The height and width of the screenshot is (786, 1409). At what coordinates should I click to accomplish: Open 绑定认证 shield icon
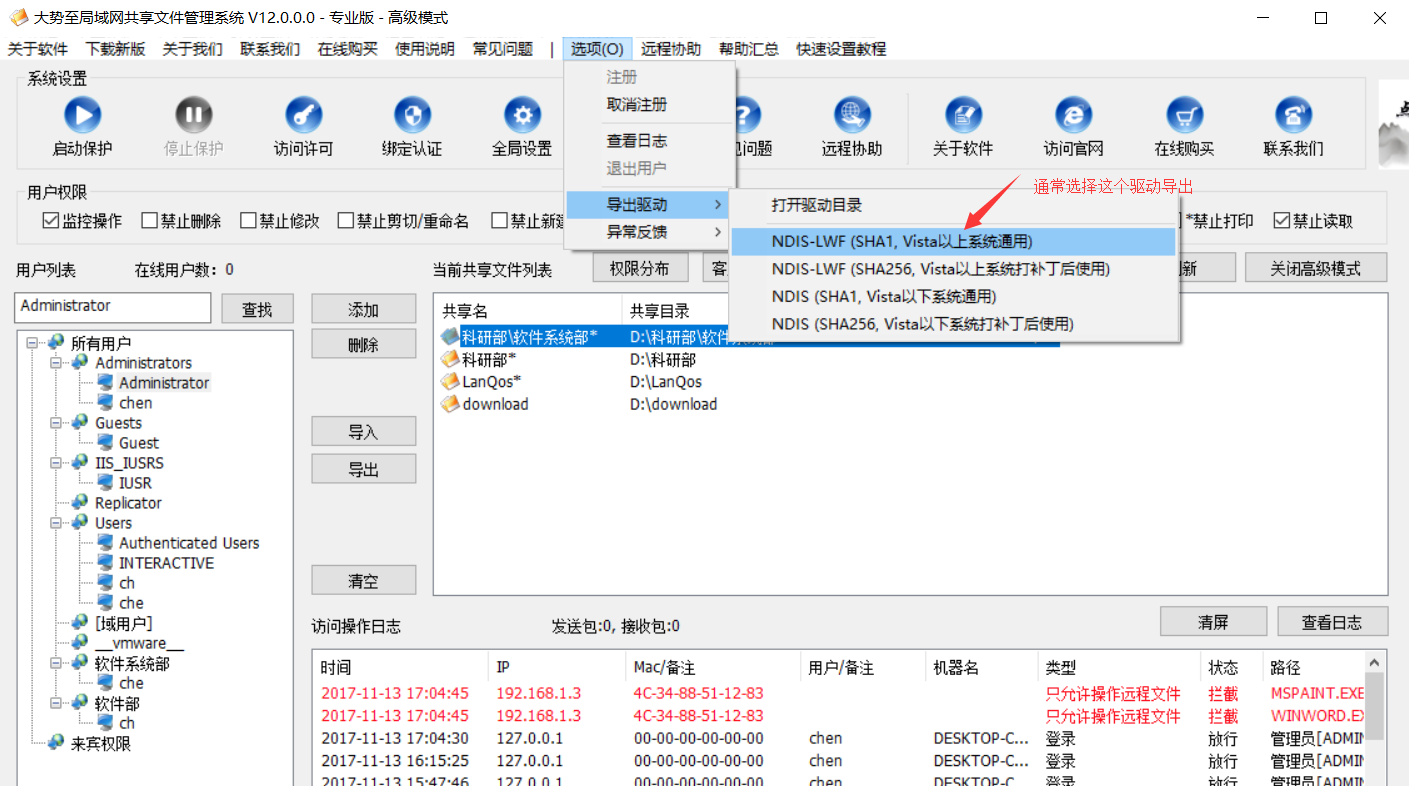(x=412, y=116)
